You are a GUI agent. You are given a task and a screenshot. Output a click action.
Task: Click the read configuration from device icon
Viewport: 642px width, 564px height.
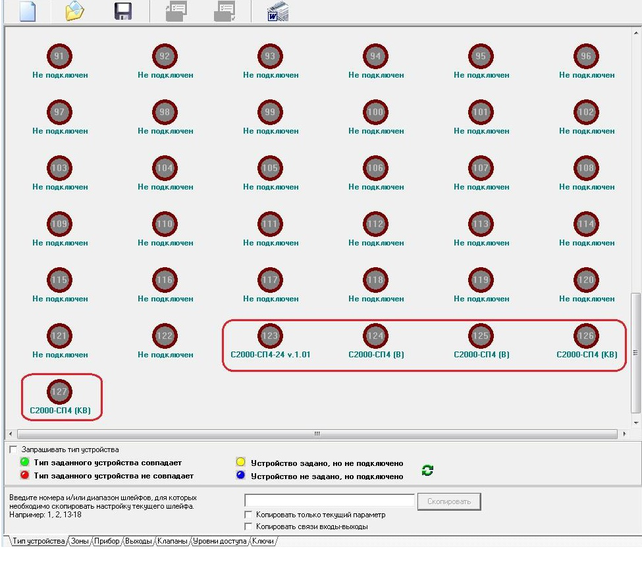pyautogui.click(x=176, y=11)
